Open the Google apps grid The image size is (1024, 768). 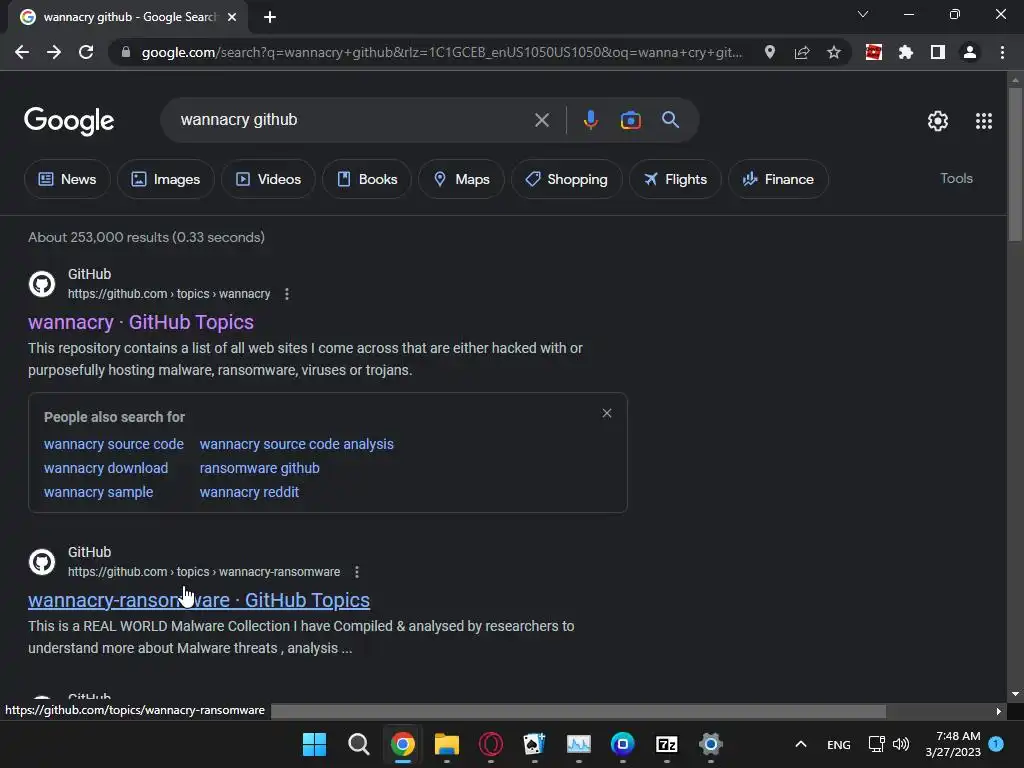click(984, 121)
